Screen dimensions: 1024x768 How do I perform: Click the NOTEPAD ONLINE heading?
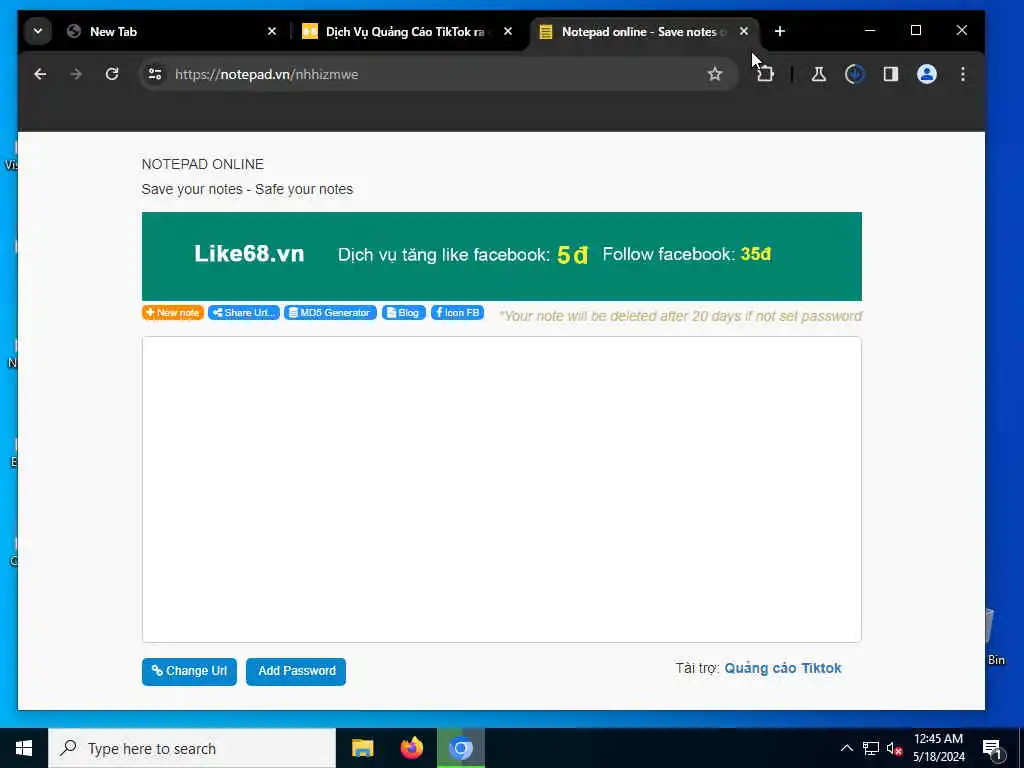coord(202,165)
